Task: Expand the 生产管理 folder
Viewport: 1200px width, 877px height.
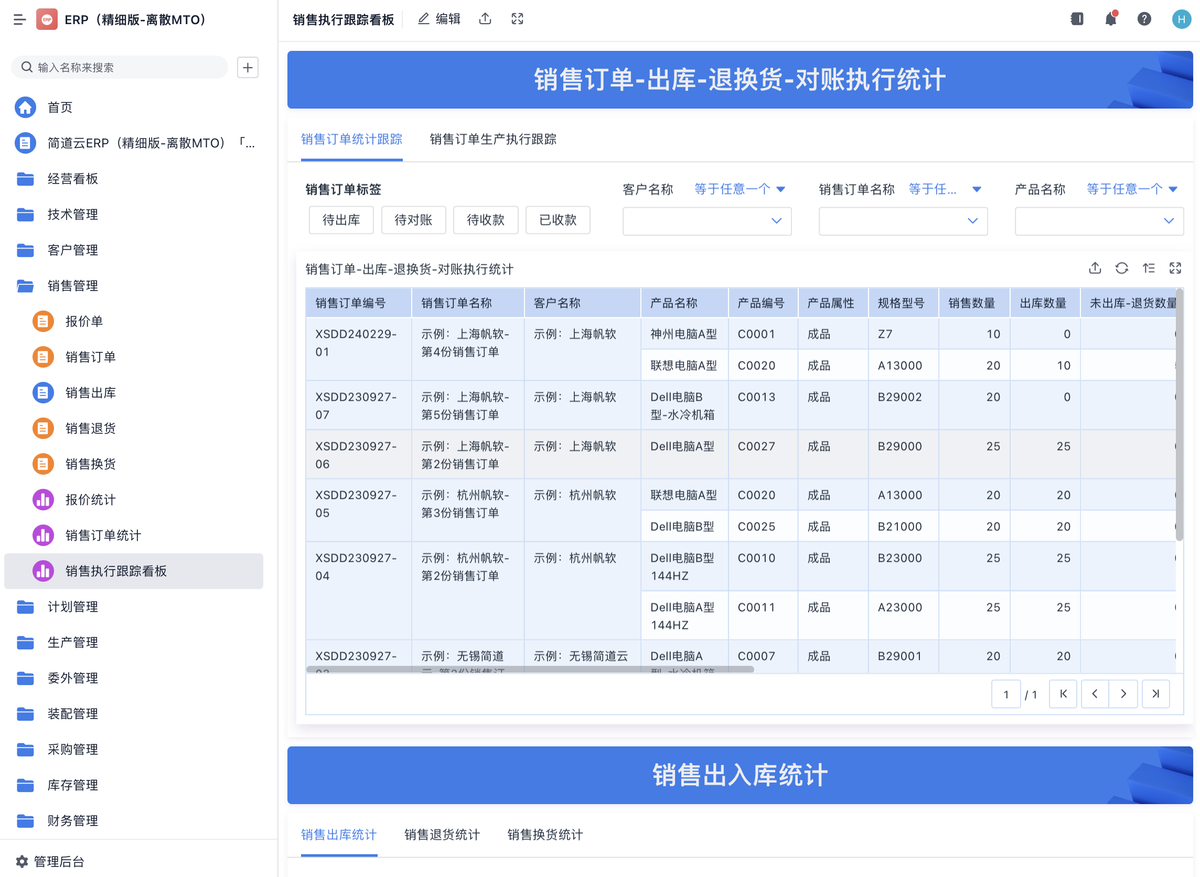Action: 73,642
